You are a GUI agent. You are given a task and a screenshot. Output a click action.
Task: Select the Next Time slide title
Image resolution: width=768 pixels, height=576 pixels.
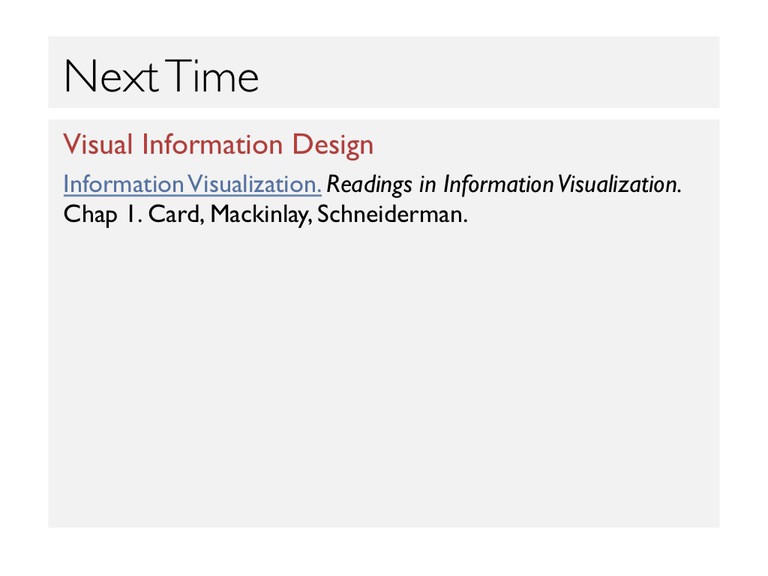pos(161,76)
